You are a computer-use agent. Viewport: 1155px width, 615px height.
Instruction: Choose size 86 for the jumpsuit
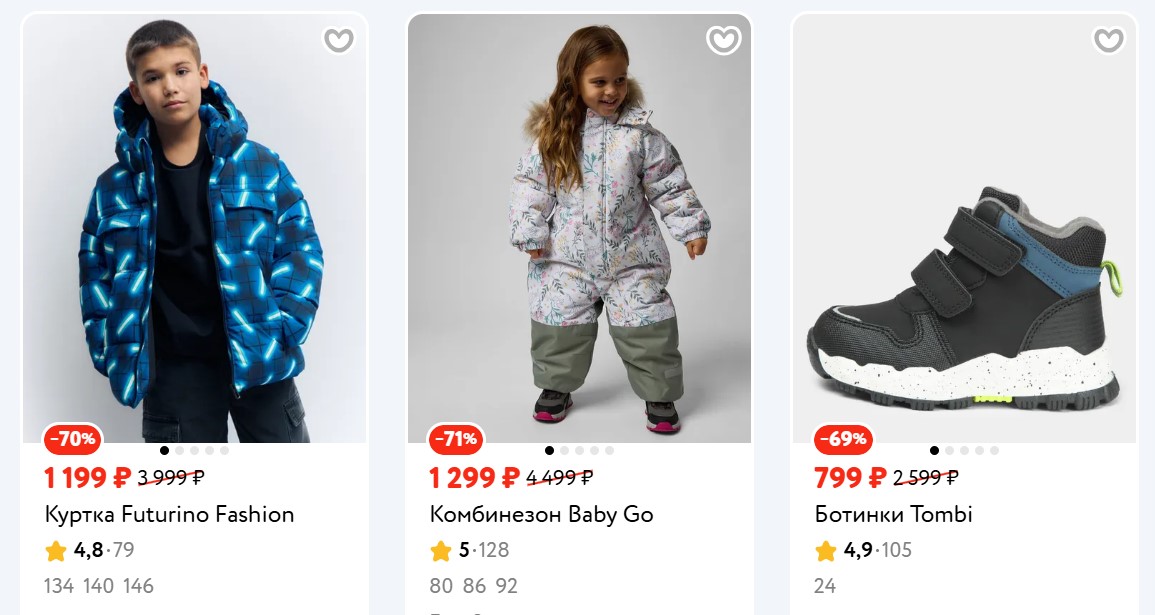(x=474, y=586)
